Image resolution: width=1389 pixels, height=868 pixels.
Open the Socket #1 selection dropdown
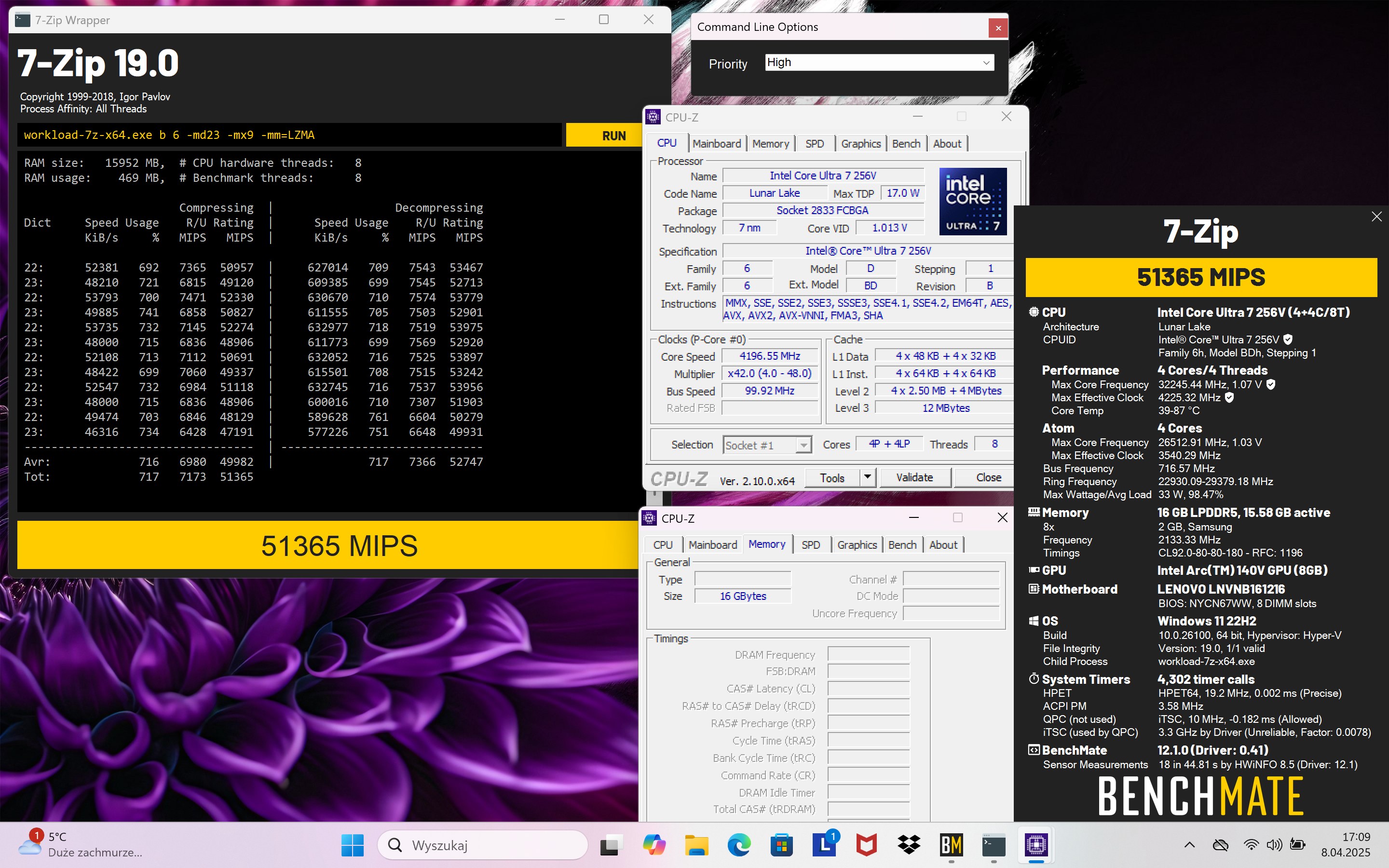[767, 445]
